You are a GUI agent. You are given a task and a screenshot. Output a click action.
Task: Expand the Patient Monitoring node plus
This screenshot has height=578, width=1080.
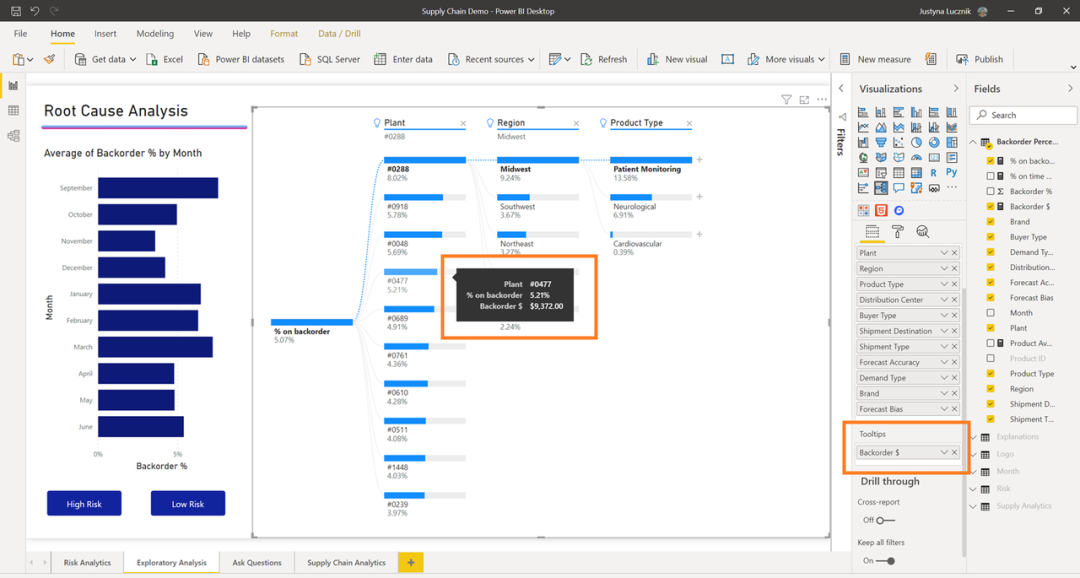(x=699, y=160)
